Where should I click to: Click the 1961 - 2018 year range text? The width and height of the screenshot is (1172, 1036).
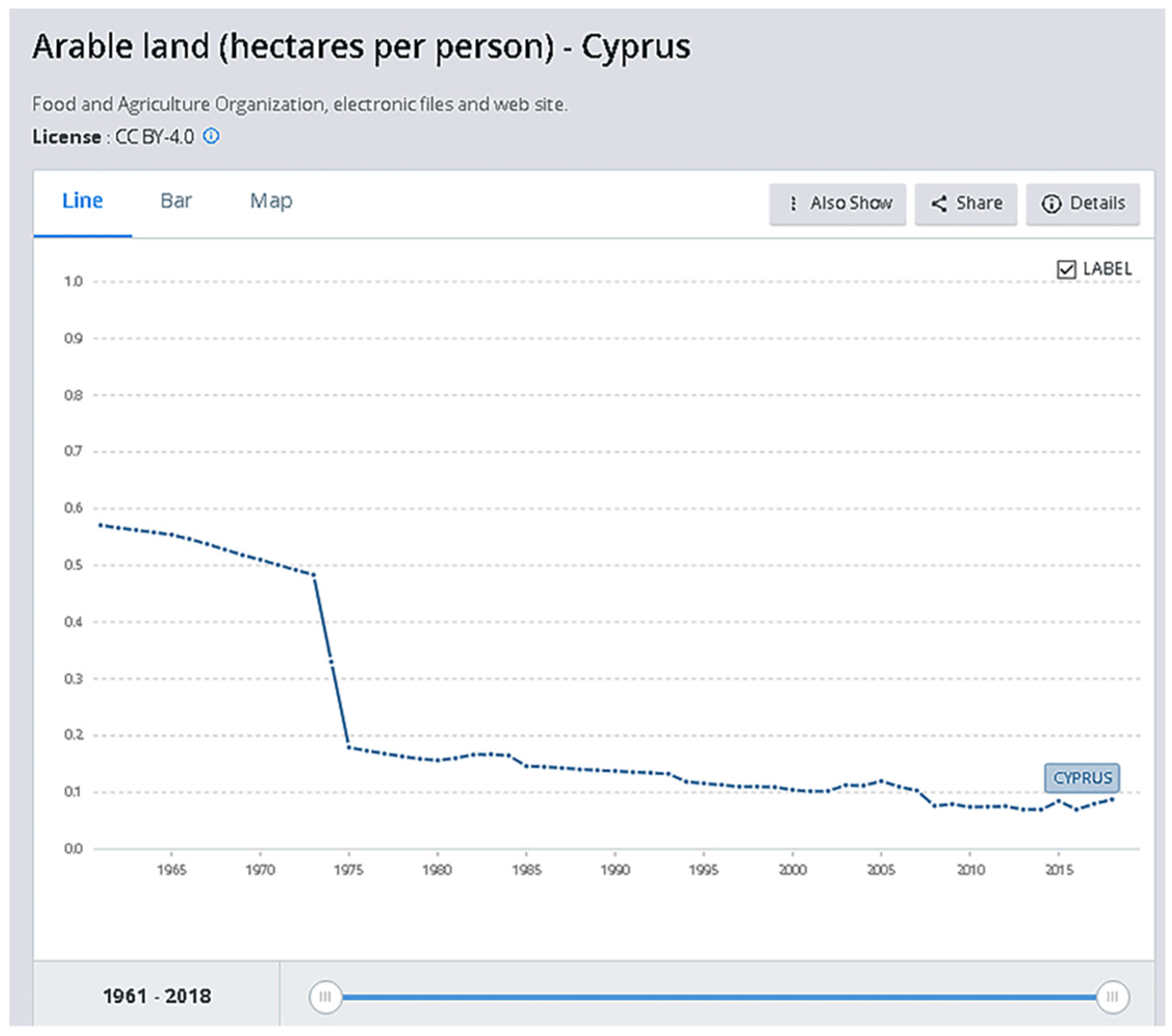156,996
